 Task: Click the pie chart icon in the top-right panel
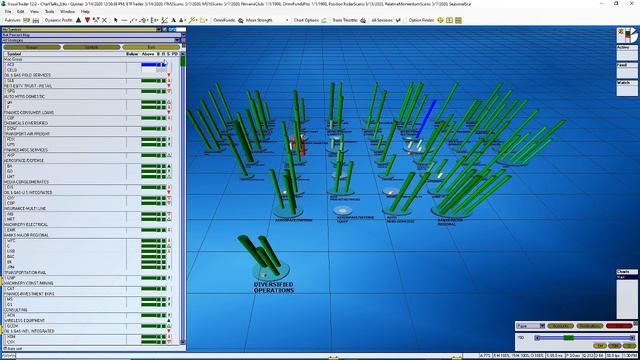[633, 35]
